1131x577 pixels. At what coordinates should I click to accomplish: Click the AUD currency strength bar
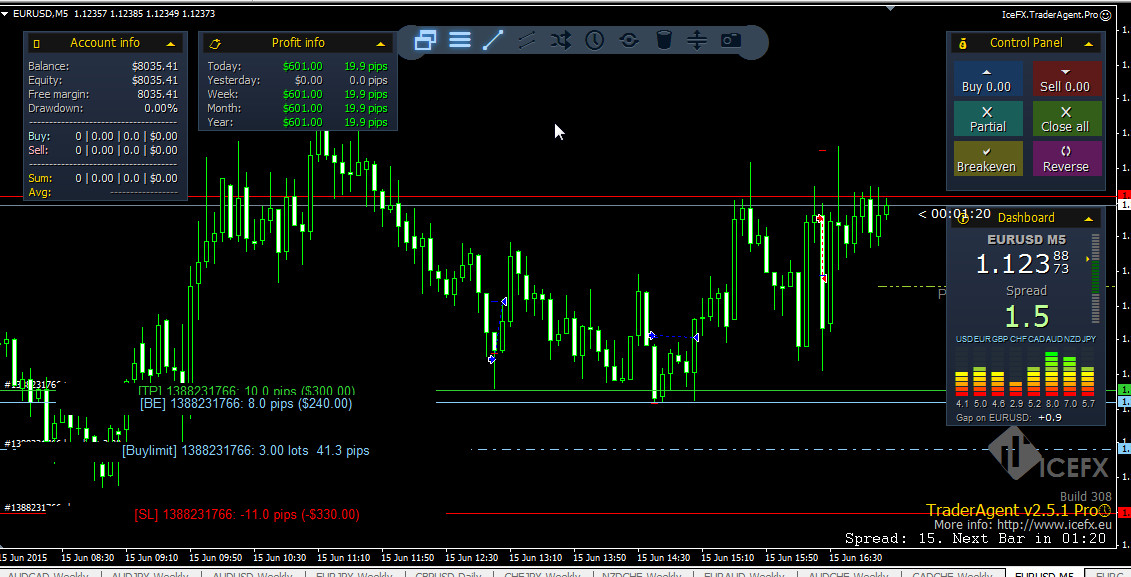click(1052, 374)
